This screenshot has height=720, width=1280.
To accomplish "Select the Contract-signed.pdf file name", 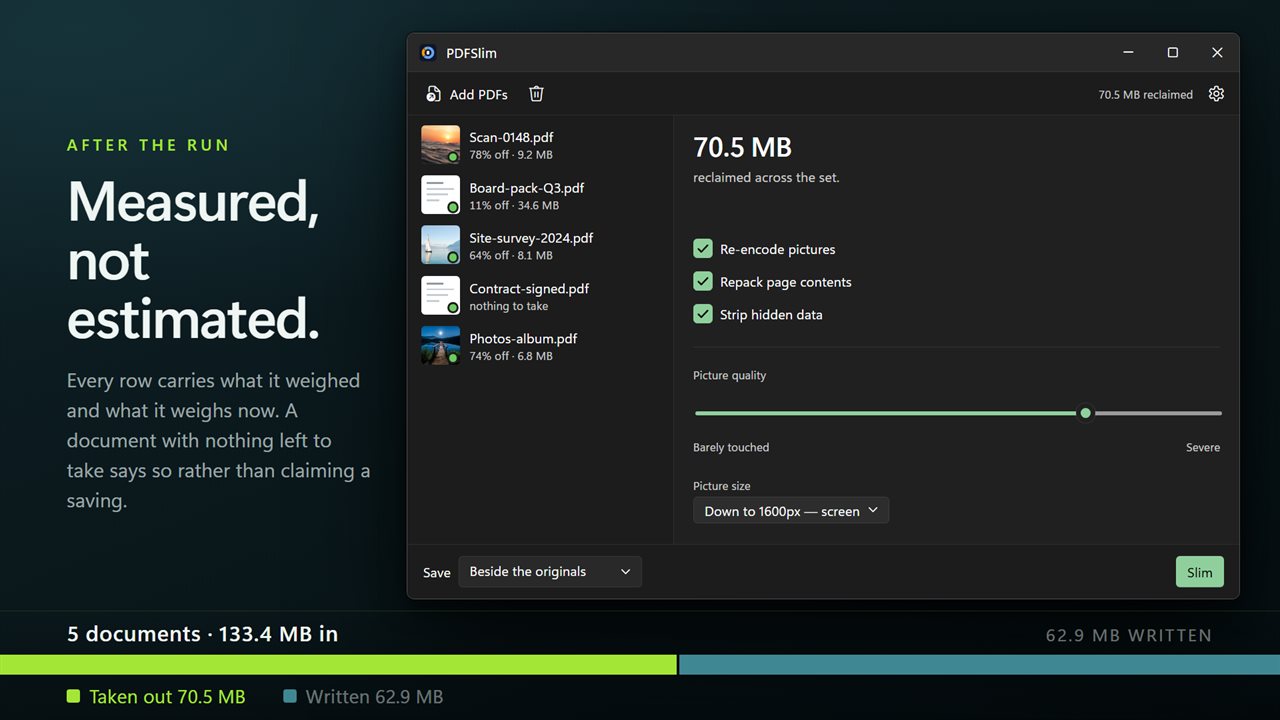I will tap(529, 288).
